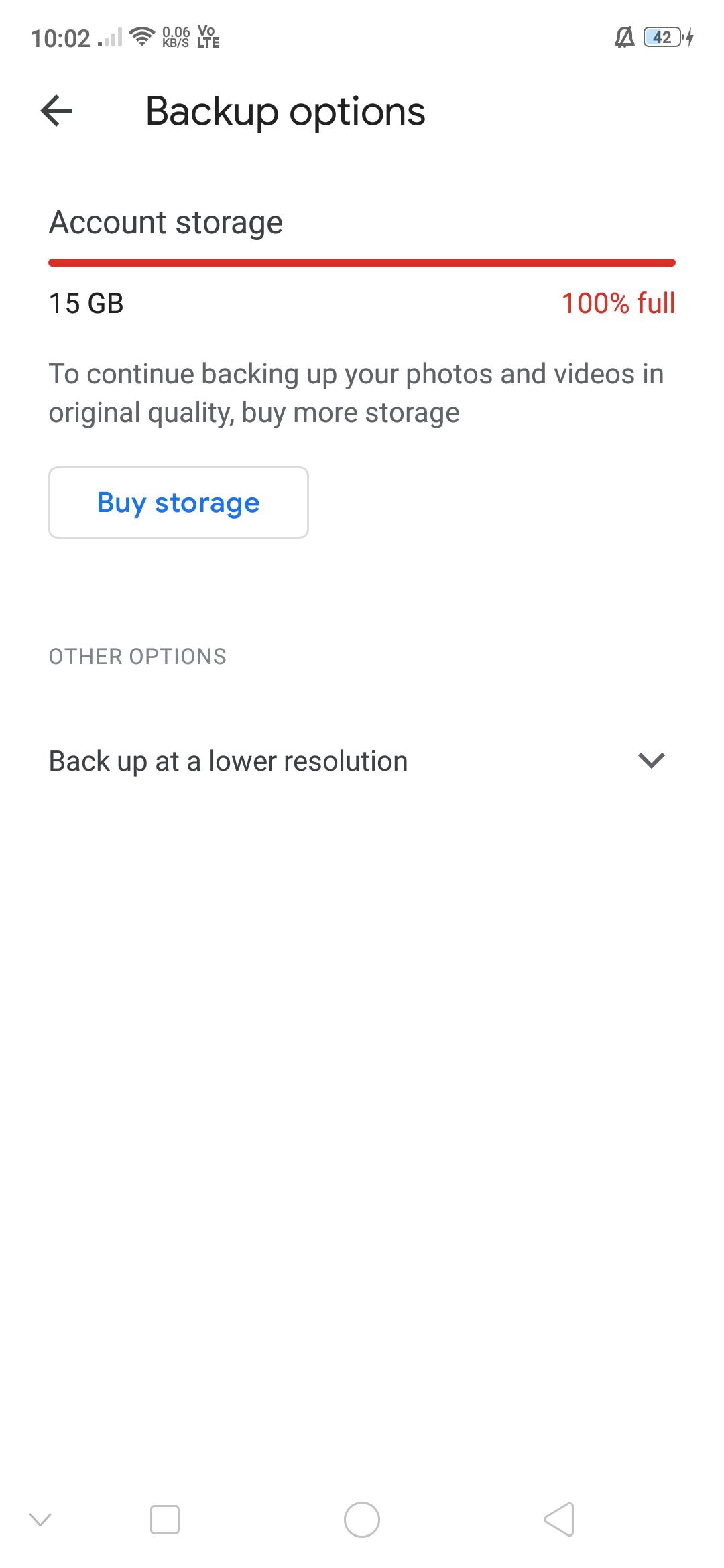The image size is (724, 1568).
Task: Hide navigation bar with down chevron
Action: point(40,1519)
